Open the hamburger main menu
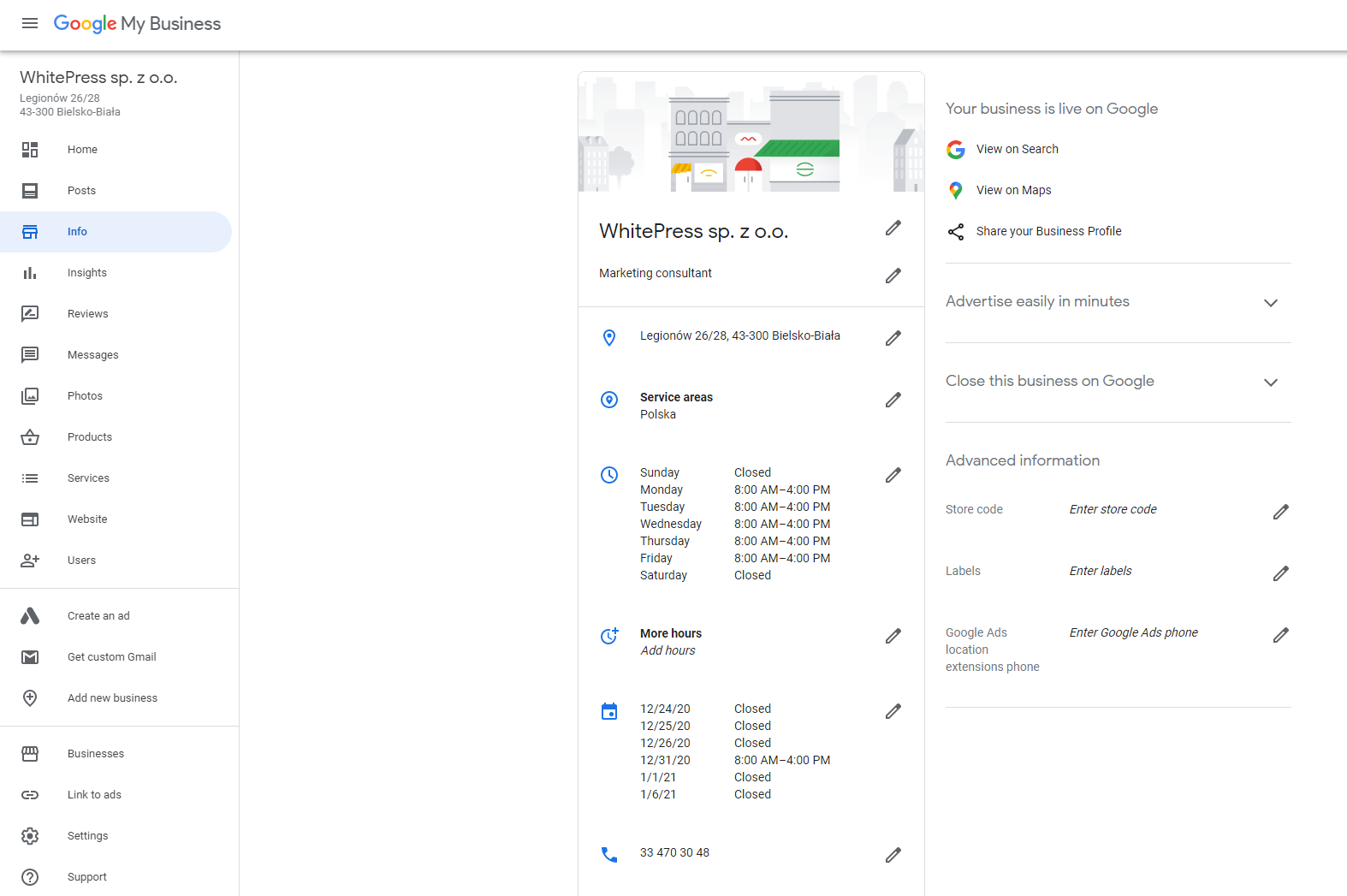The image size is (1347, 896). pos(30,23)
